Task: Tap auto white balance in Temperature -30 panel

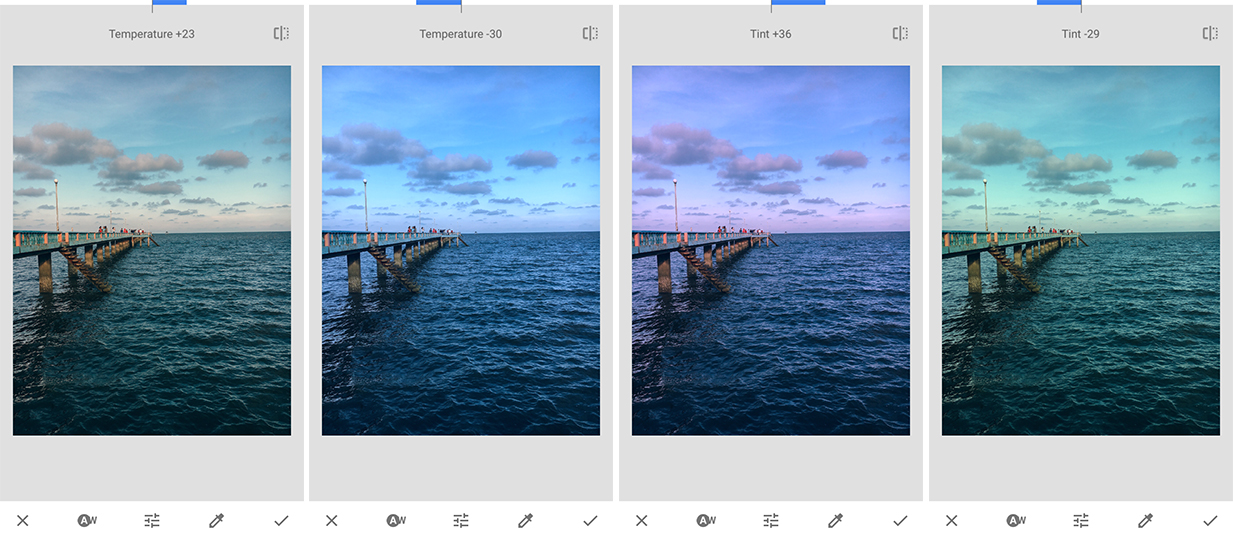Action: pyautogui.click(x=396, y=520)
